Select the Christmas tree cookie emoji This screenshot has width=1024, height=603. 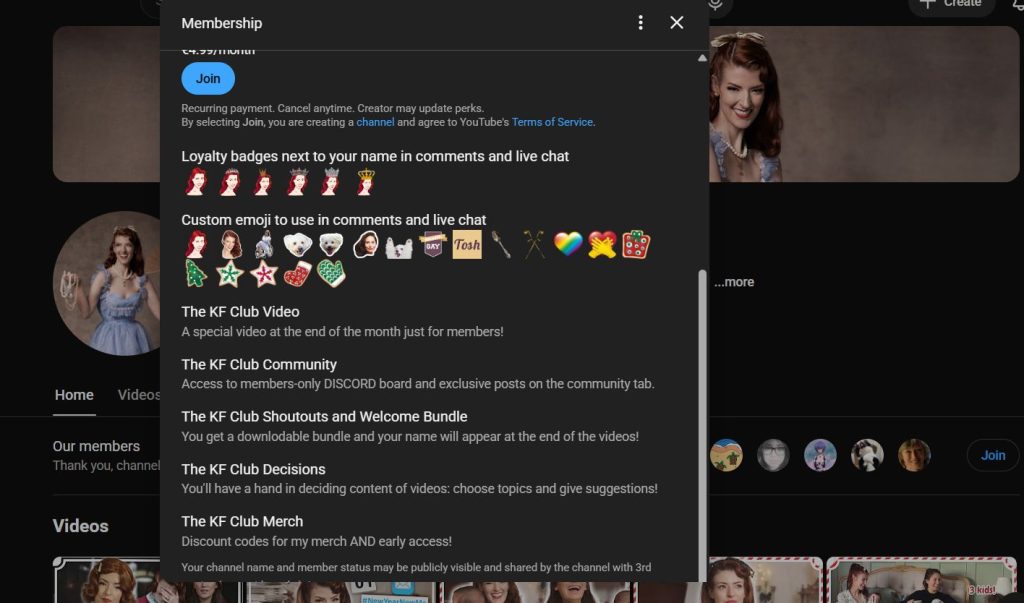[x=195, y=273]
